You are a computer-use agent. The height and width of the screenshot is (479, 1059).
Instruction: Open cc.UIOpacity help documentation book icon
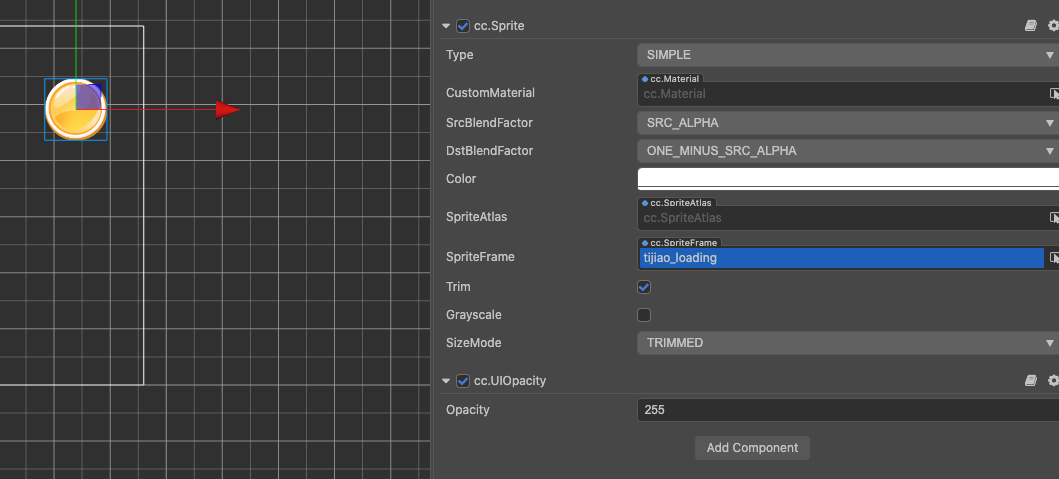(1031, 381)
